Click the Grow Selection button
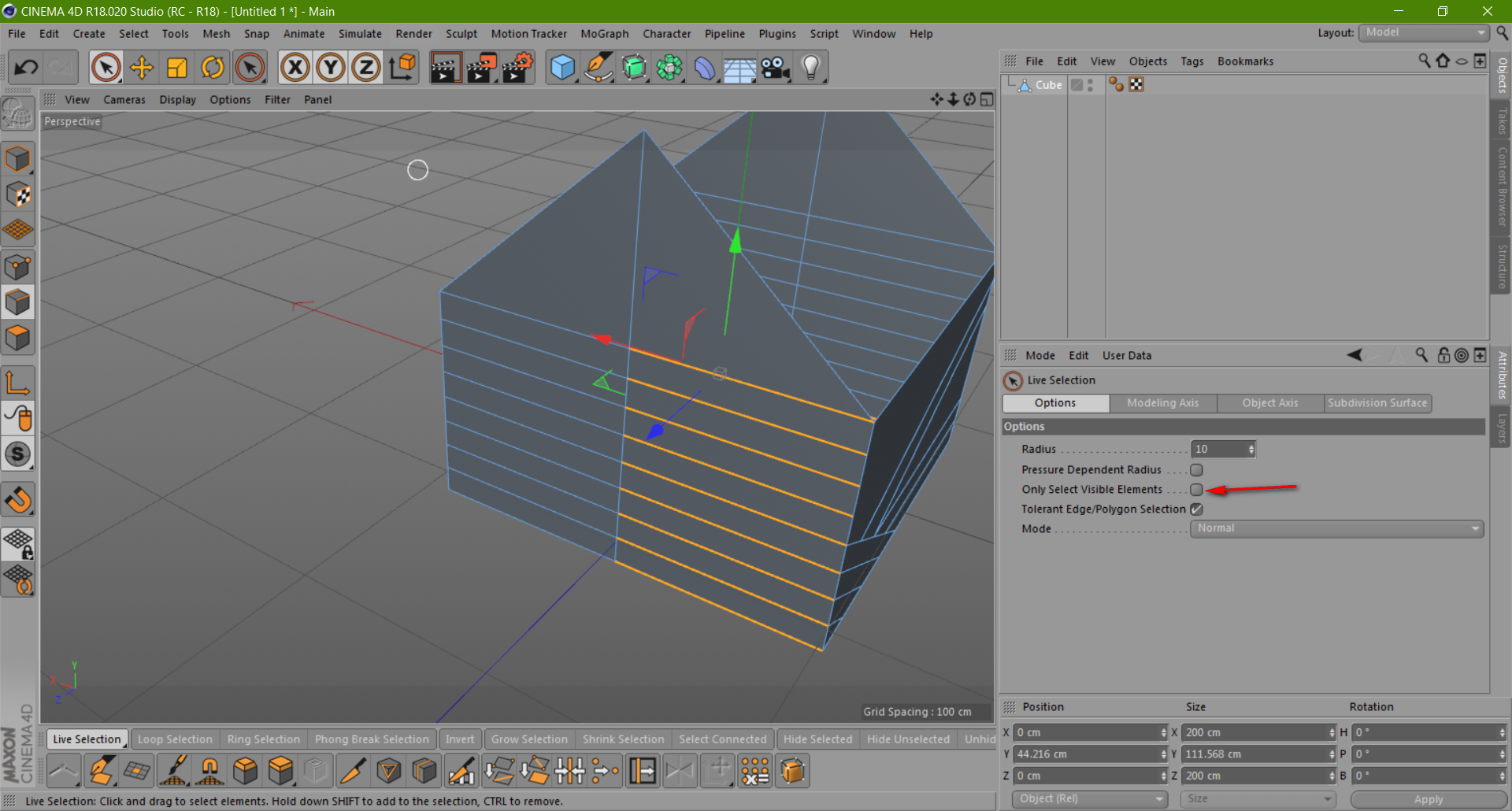1512x811 pixels. [x=529, y=739]
